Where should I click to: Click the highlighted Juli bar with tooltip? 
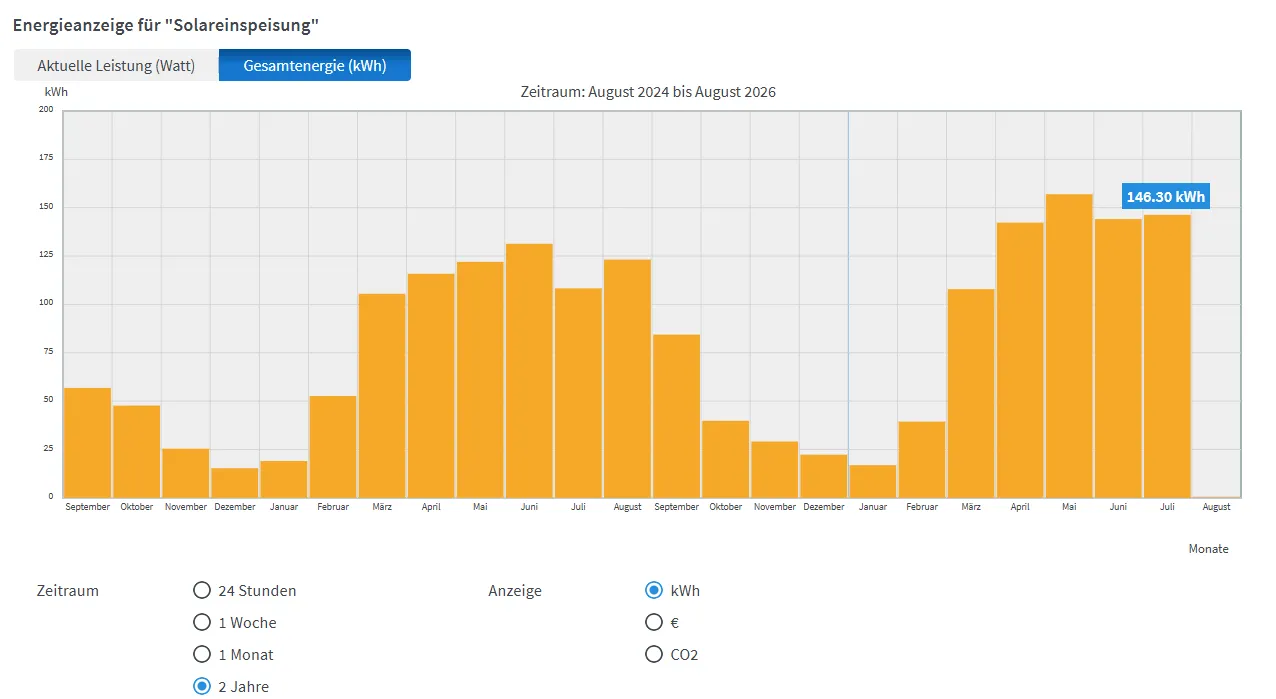point(1167,356)
